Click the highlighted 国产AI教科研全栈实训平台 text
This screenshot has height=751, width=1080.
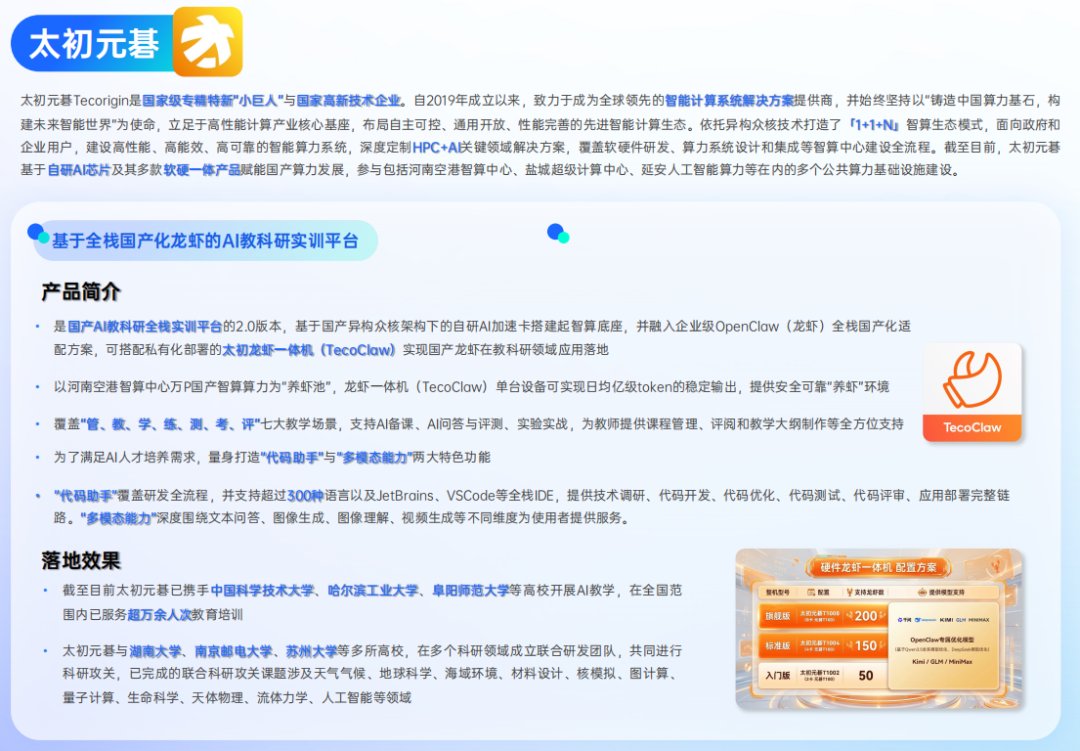(145, 327)
